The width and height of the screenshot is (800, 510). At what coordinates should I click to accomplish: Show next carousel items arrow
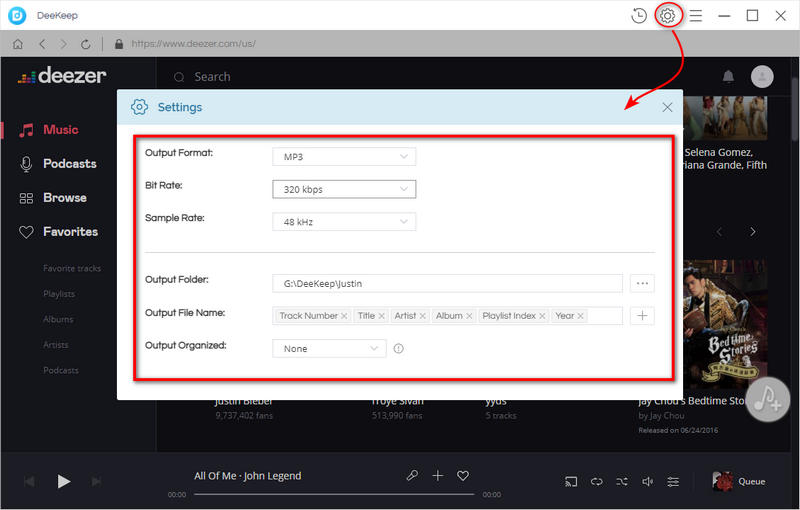tap(753, 232)
